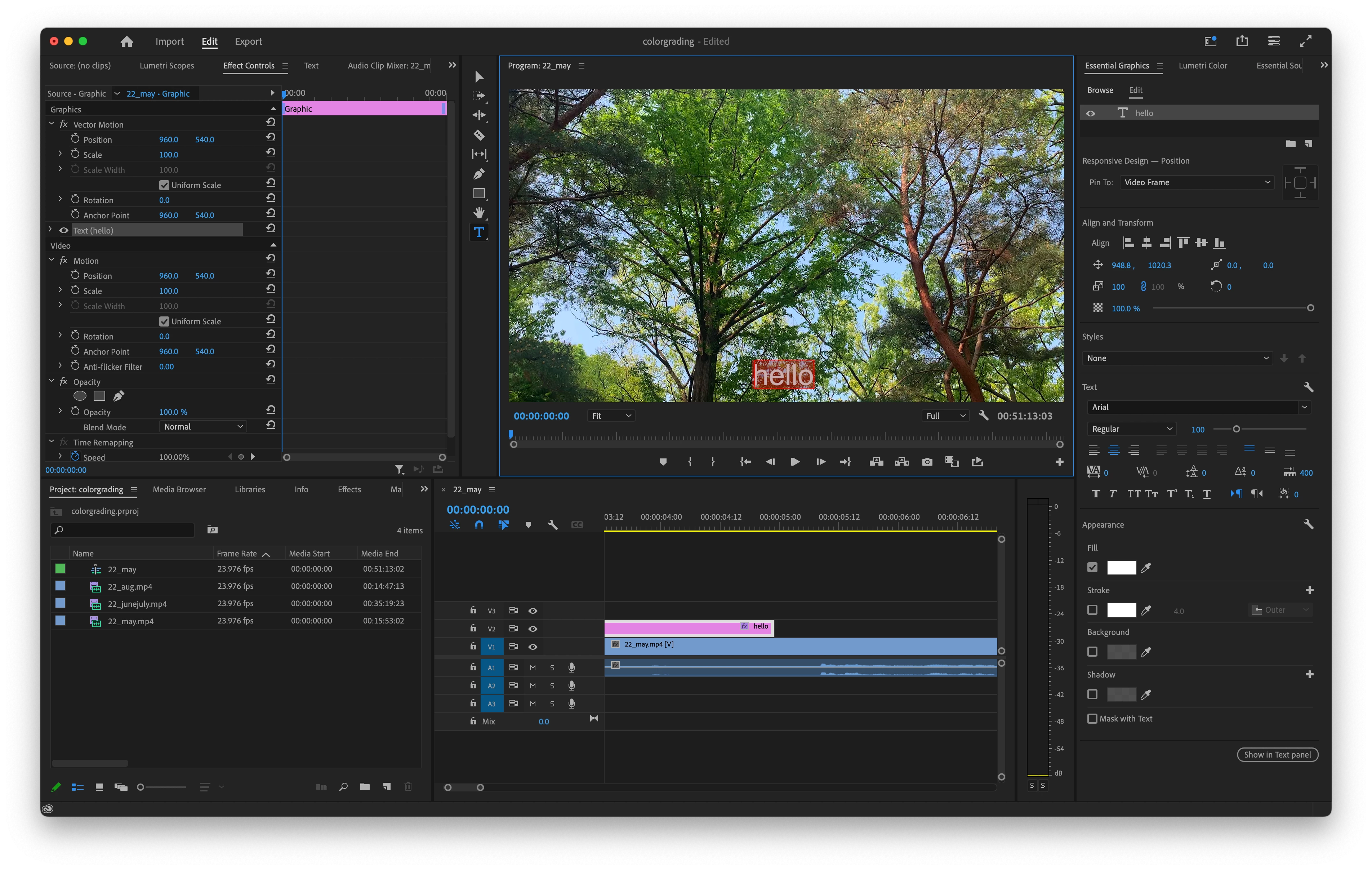Image resolution: width=1372 pixels, height=870 pixels.
Task: Check the Mask with Text option
Action: tap(1092, 718)
